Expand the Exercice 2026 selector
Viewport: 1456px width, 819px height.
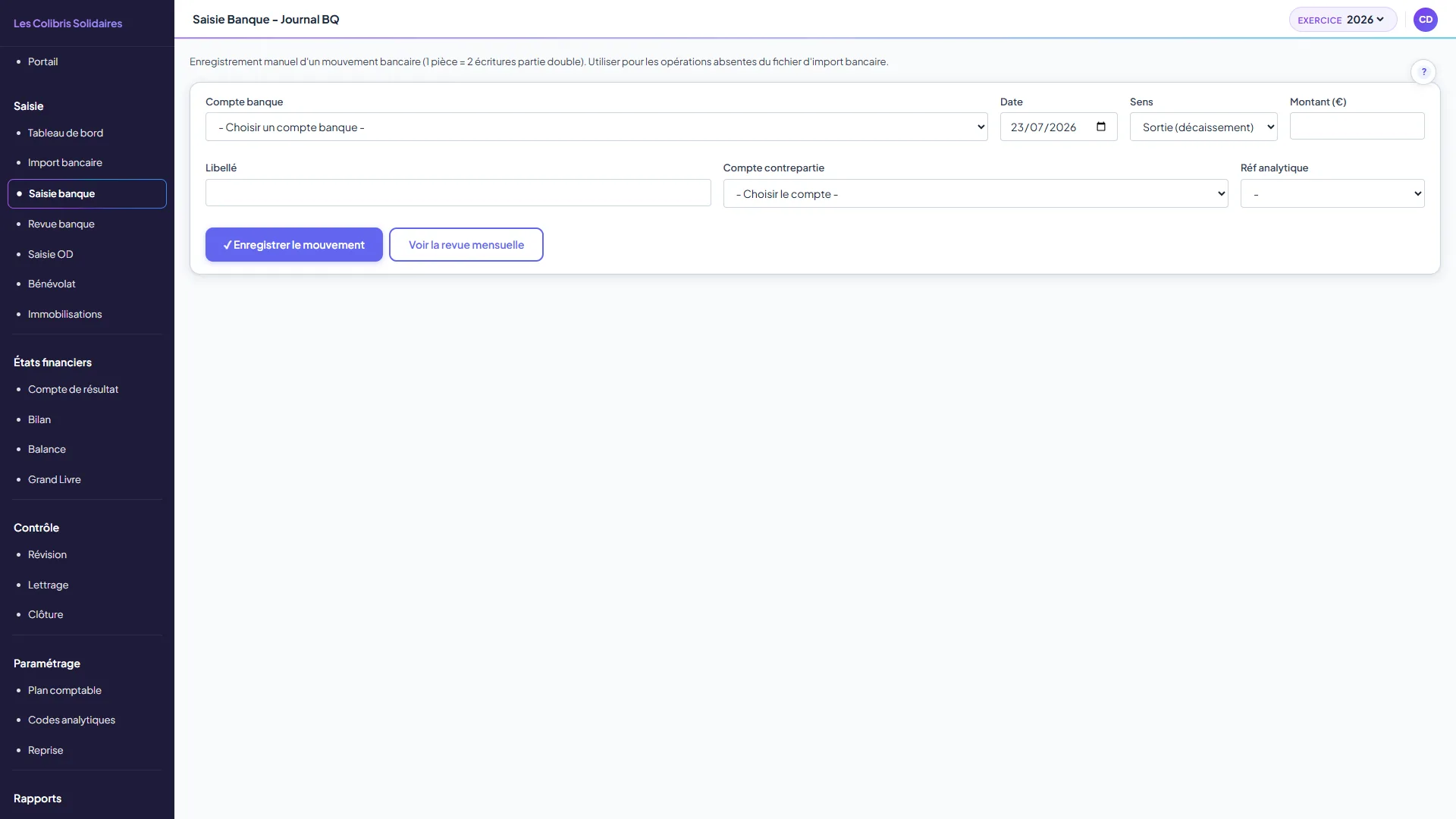pos(1342,20)
